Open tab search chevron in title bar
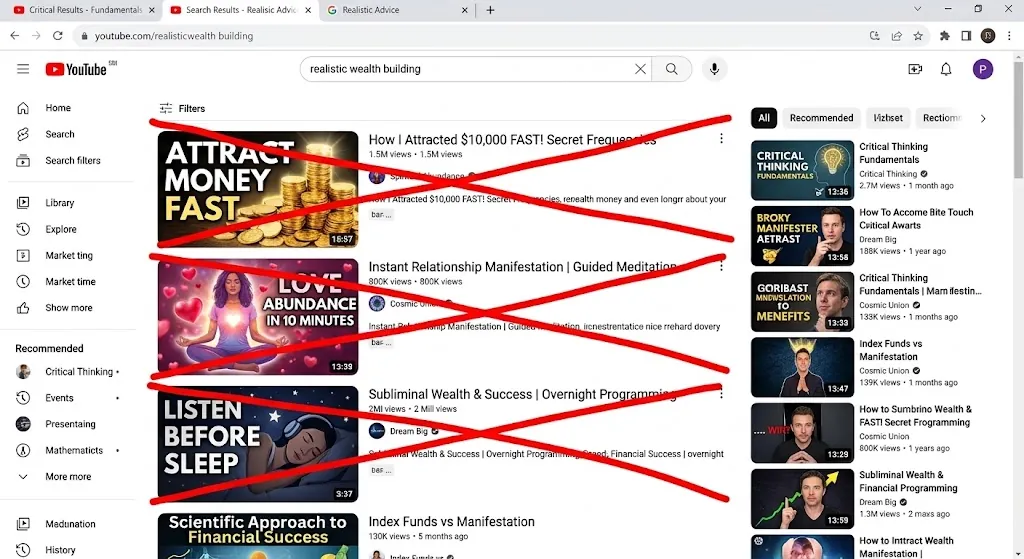The height and width of the screenshot is (559, 1024). point(917,9)
